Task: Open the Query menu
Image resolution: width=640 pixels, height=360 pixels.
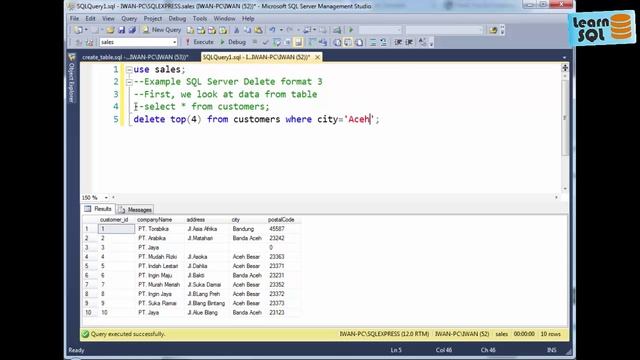Action: tap(129, 19)
